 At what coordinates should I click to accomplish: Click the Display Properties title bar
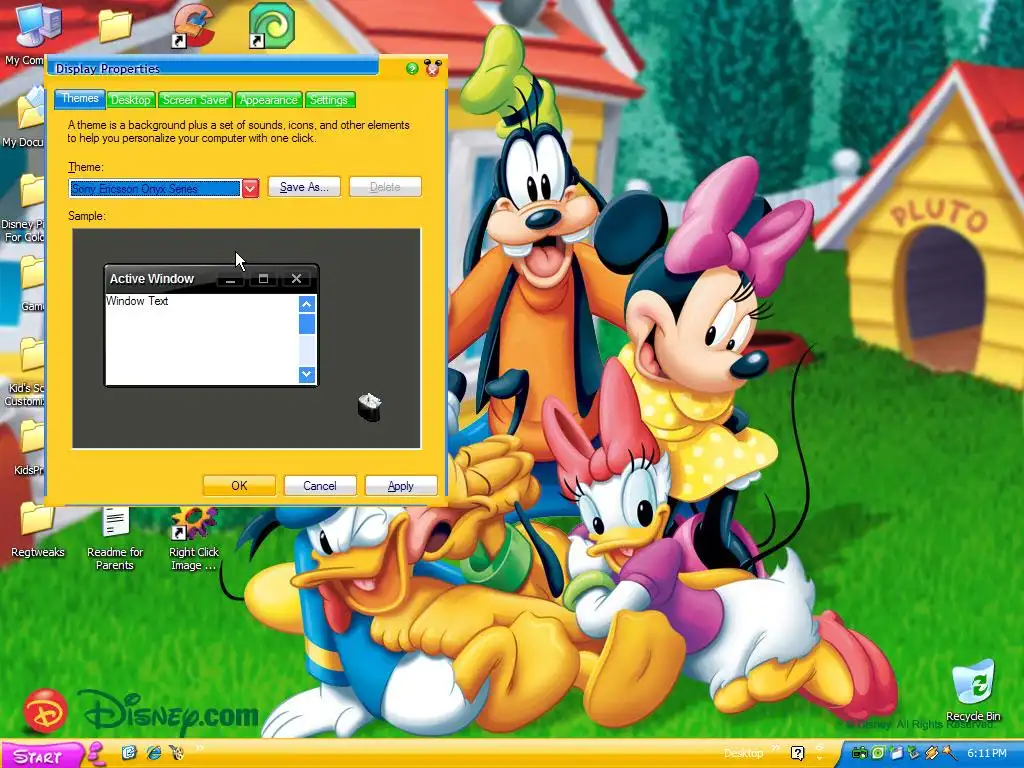pos(213,68)
